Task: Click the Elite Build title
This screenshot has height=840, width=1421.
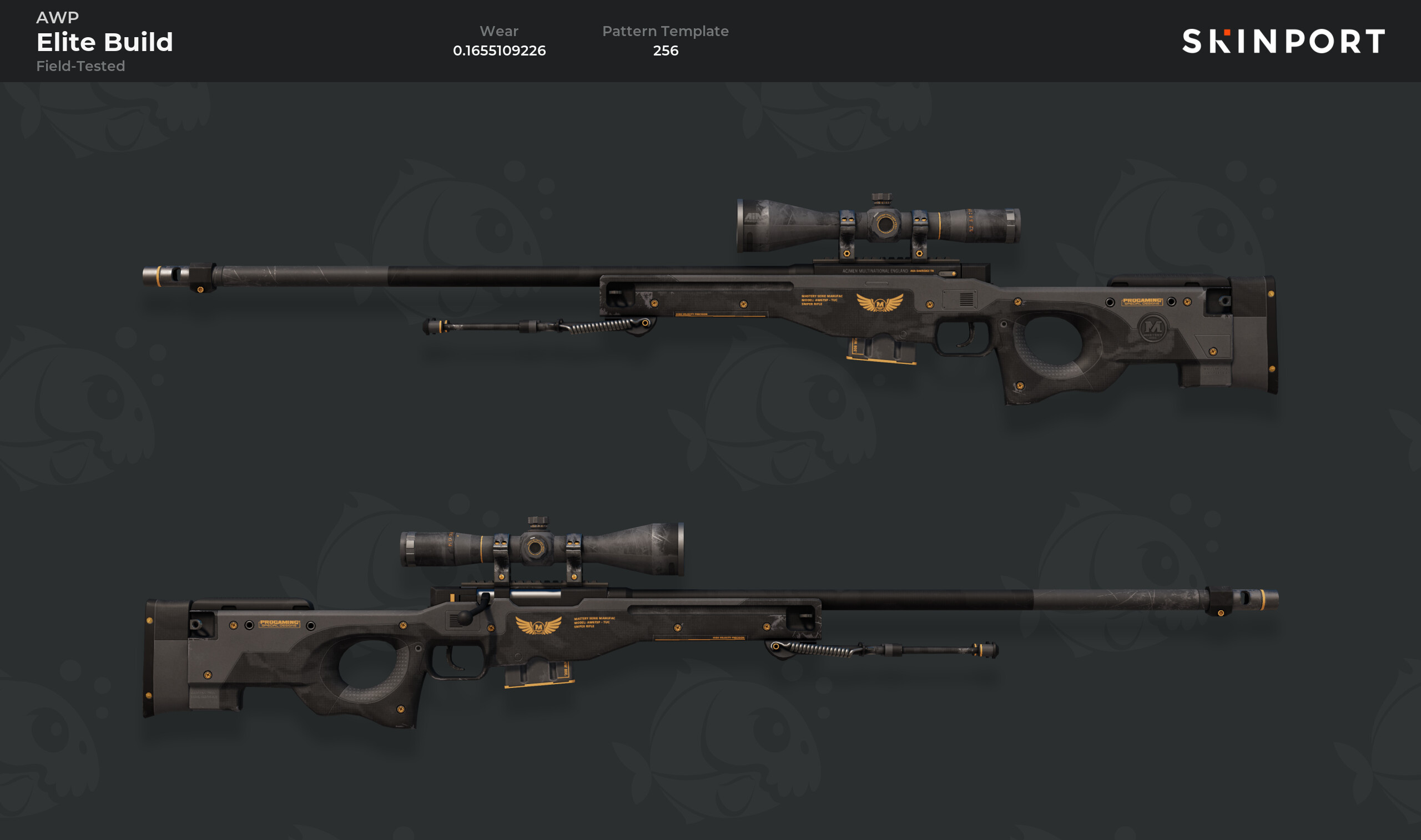Action: click(105, 42)
